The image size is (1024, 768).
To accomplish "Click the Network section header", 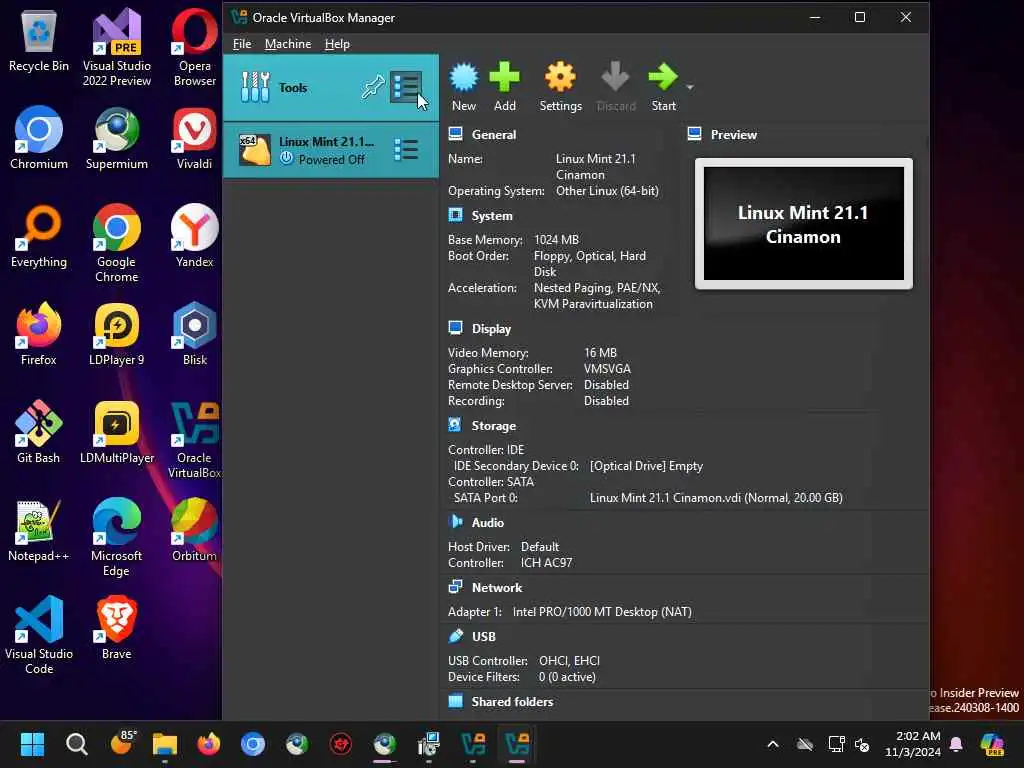I will coord(497,588).
